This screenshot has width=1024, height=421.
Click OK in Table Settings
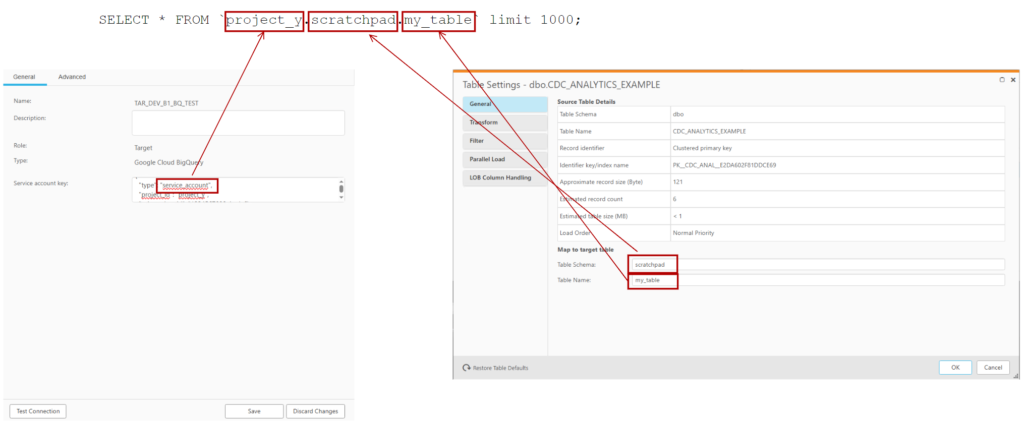[954, 367]
